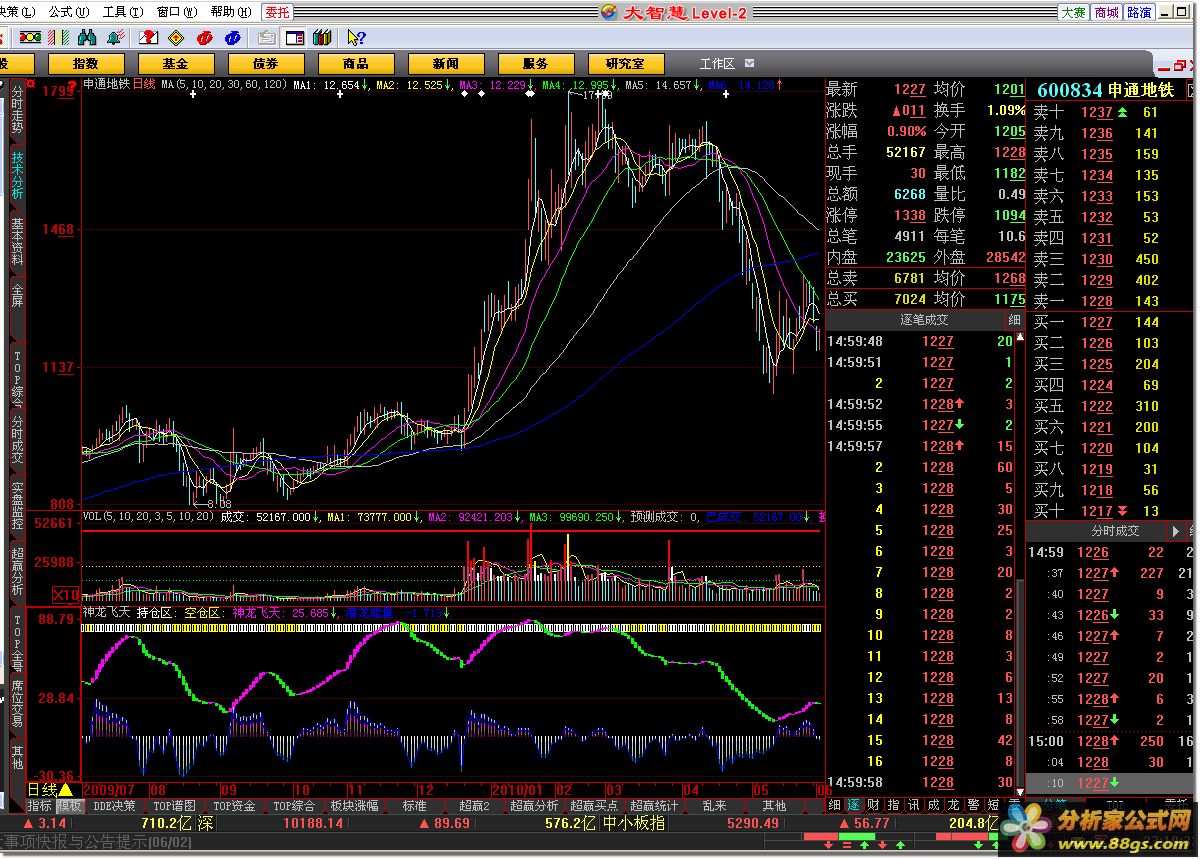The height and width of the screenshot is (859, 1200).
Task: Click the blue info circle icon
Action: 232,38
